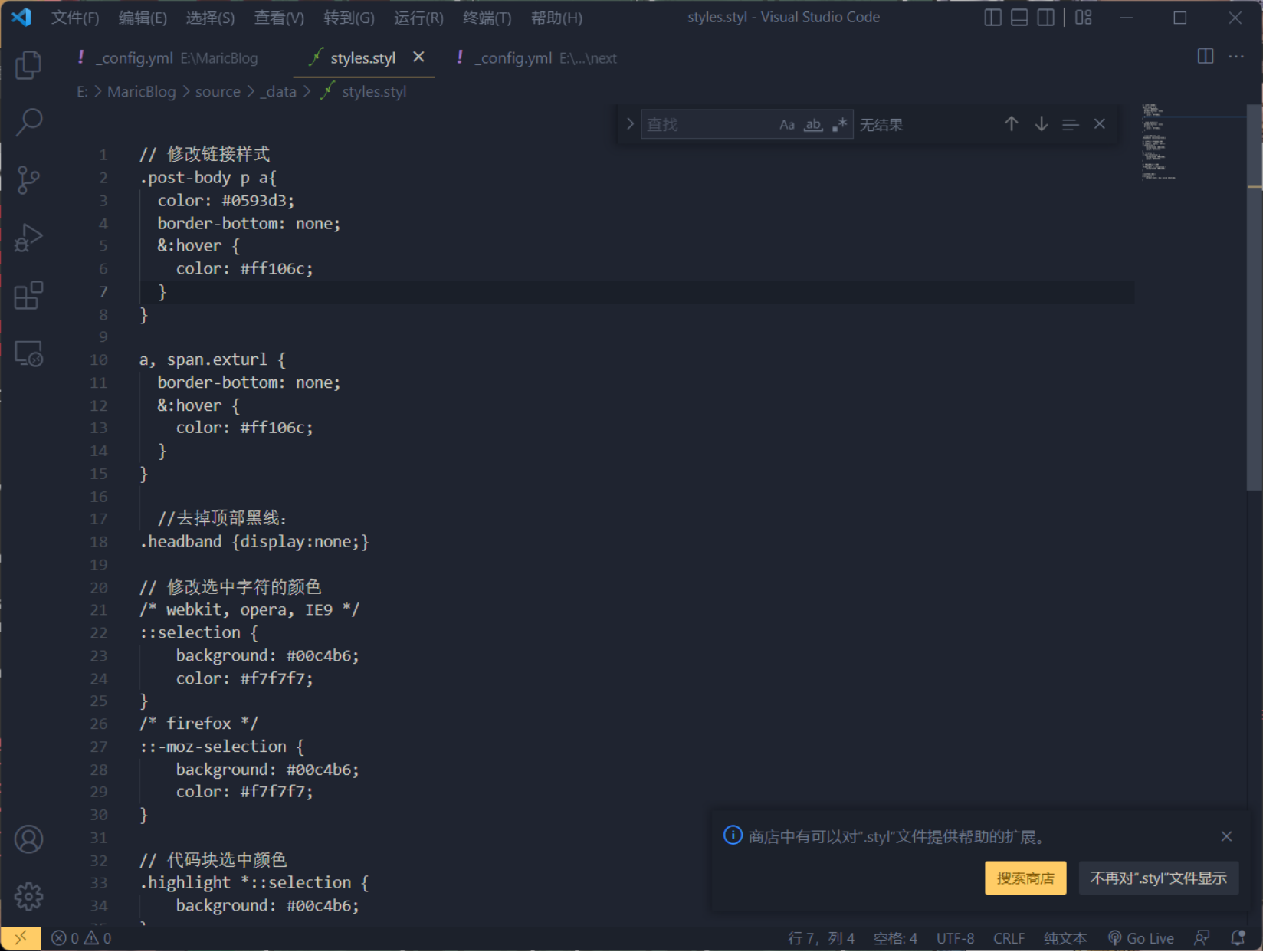Open the Search view in activity bar
The width and height of the screenshot is (1263, 952).
click(x=28, y=122)
